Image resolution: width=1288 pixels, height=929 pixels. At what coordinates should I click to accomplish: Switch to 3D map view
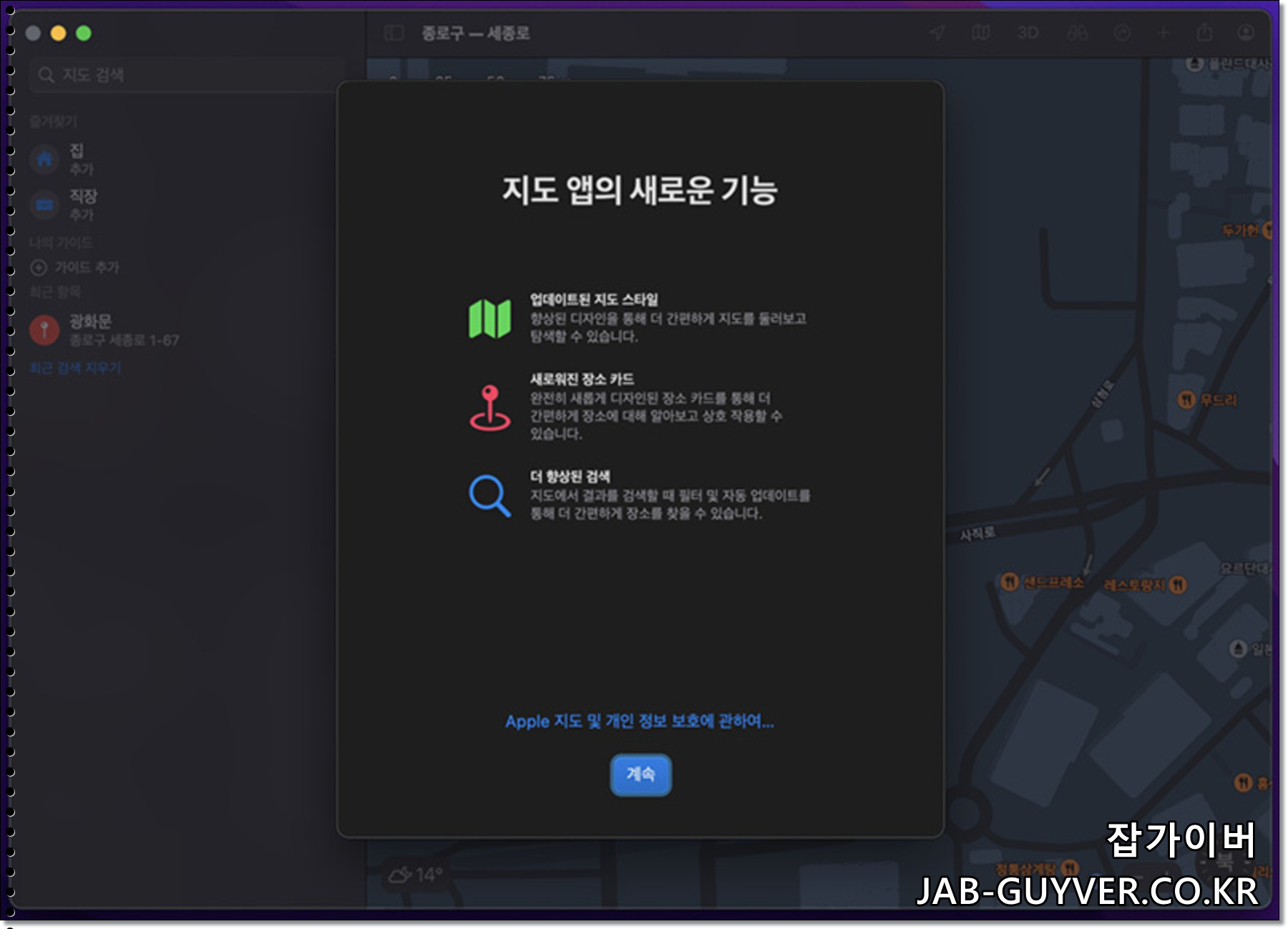pos(1027,34)
